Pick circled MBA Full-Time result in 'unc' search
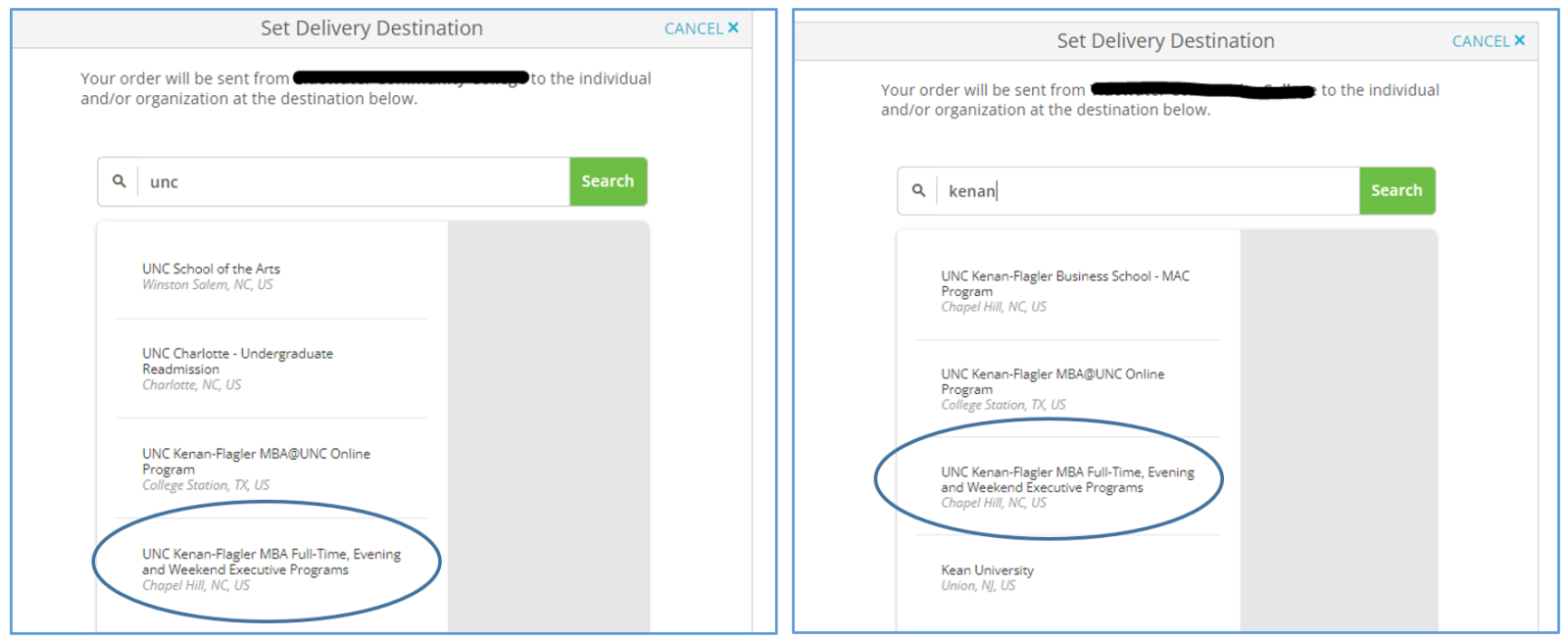 coord(270,562)
